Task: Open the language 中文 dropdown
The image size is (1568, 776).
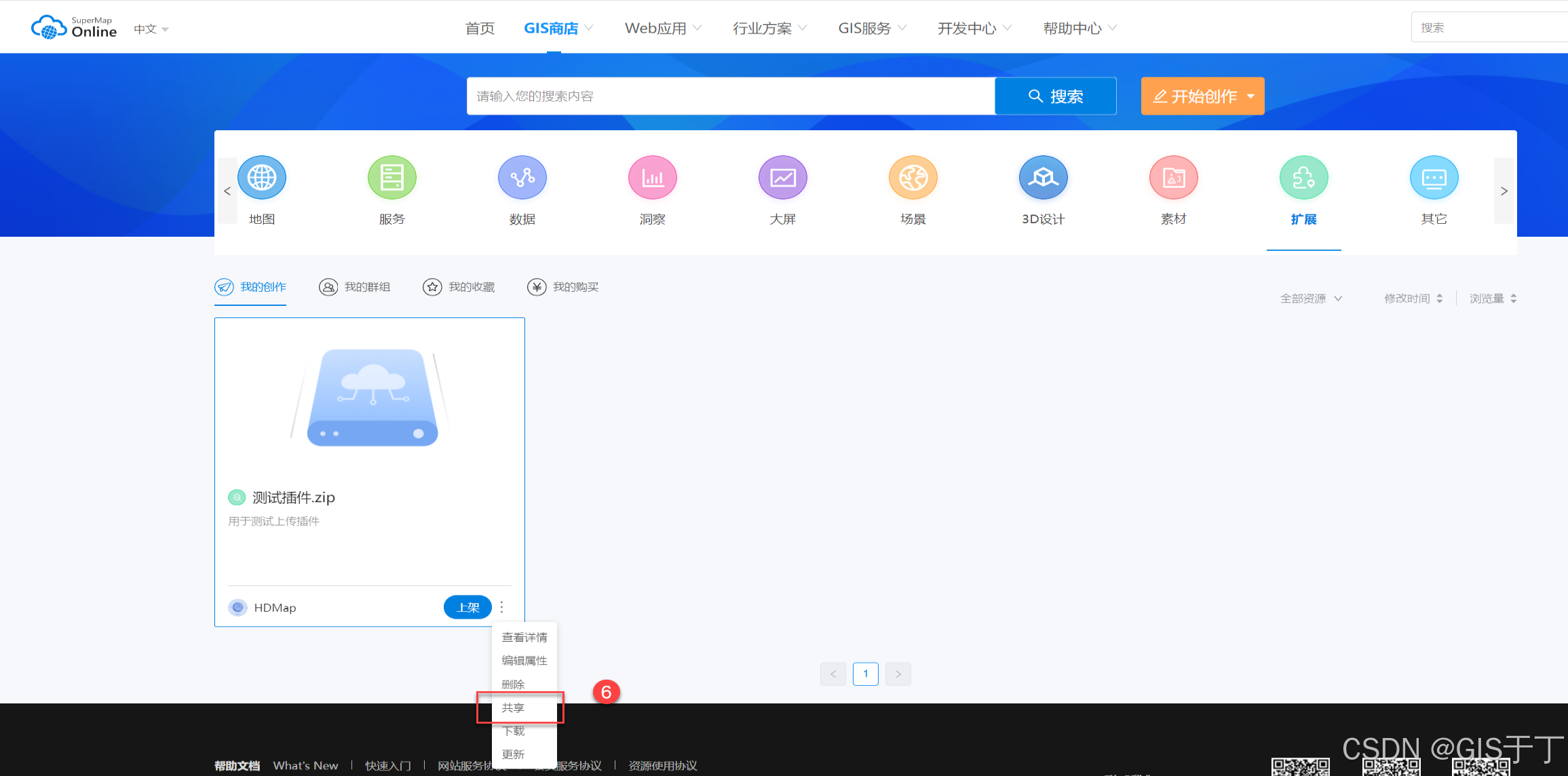Action: tap(151, 29)
